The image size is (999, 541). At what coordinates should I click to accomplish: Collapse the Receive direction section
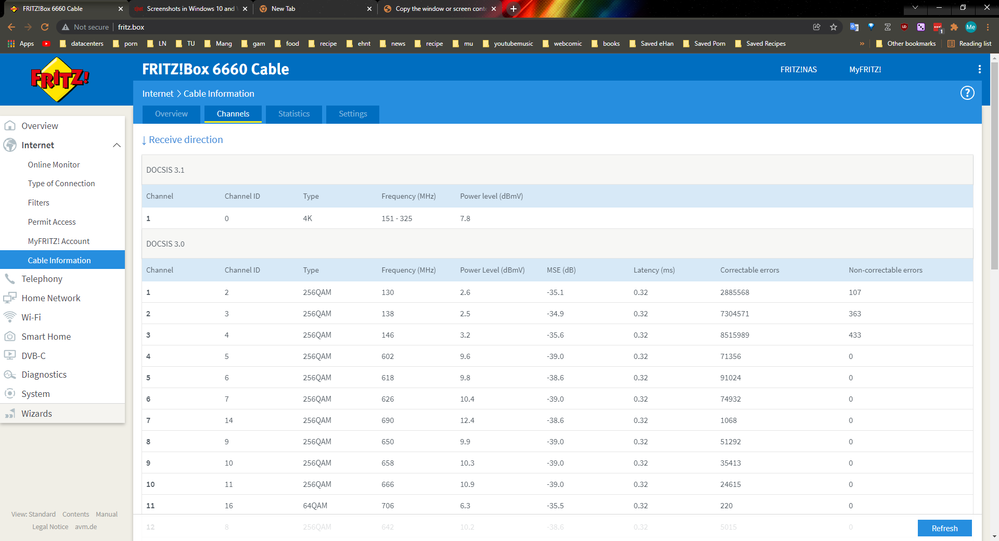pyautogui.click(x=182, y=140)
